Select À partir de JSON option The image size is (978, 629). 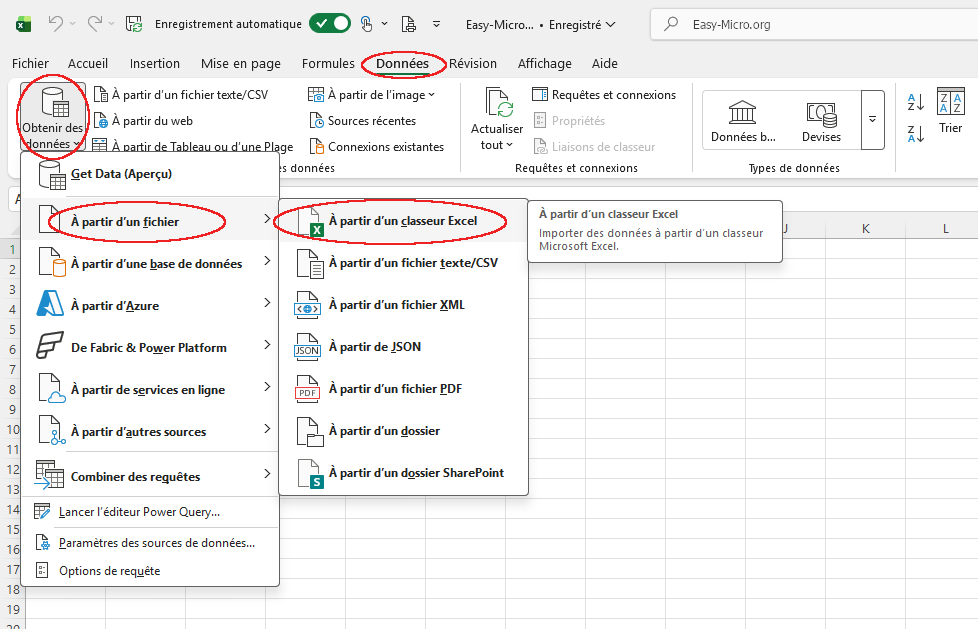(x=374, y=347)
